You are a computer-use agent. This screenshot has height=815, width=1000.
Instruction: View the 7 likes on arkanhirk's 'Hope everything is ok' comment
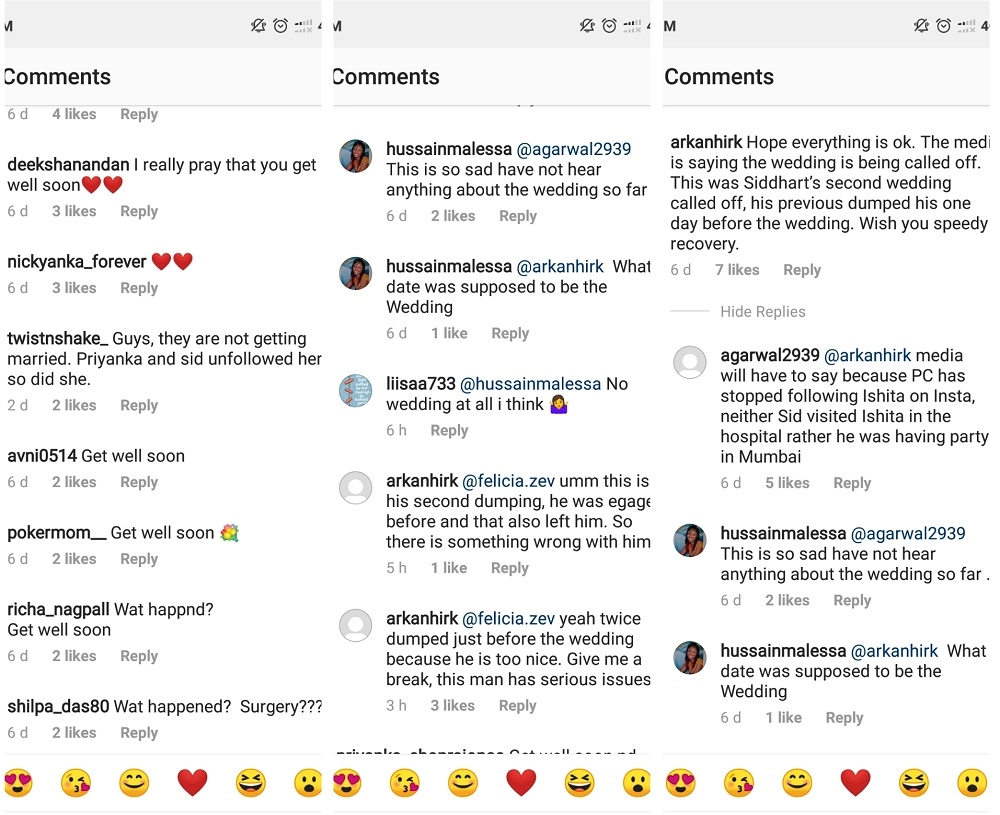[737, 270]
